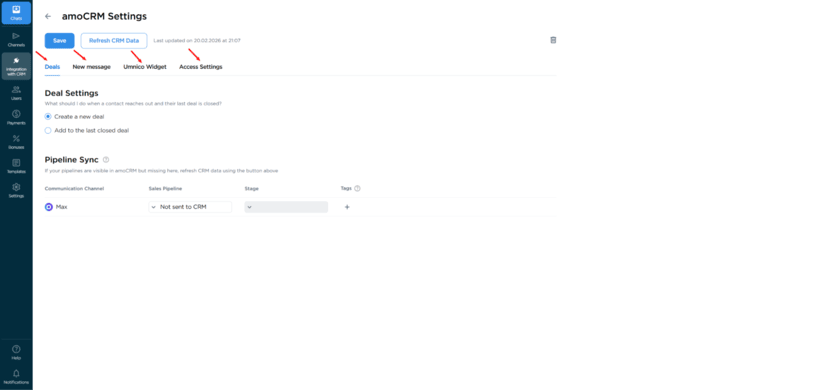Switch to the New message tab

(x=91, y=67)
